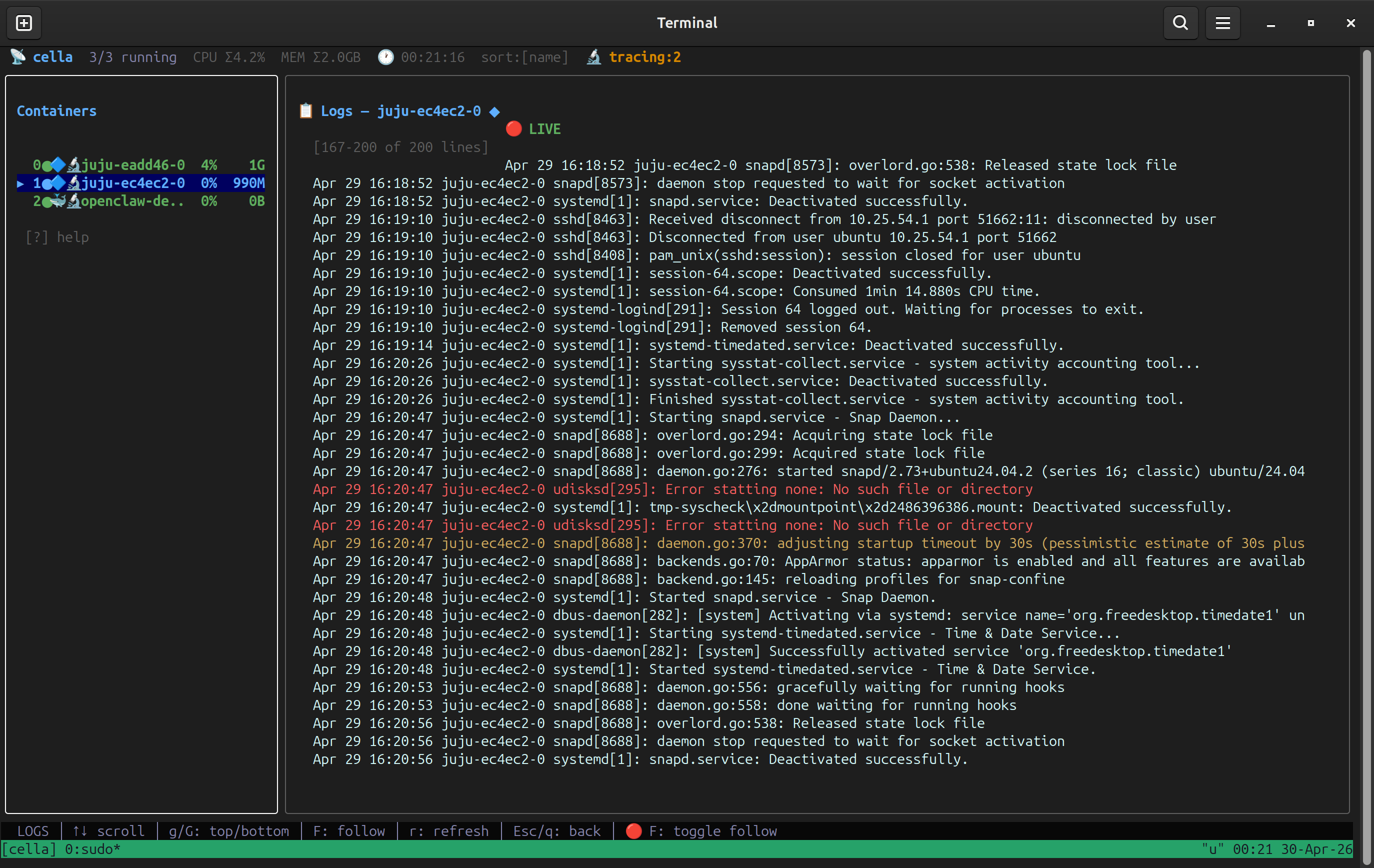The height and width of the screenshot is (868, 1374).
Task: Open a new terminal tab
Action: click(24, 23)
